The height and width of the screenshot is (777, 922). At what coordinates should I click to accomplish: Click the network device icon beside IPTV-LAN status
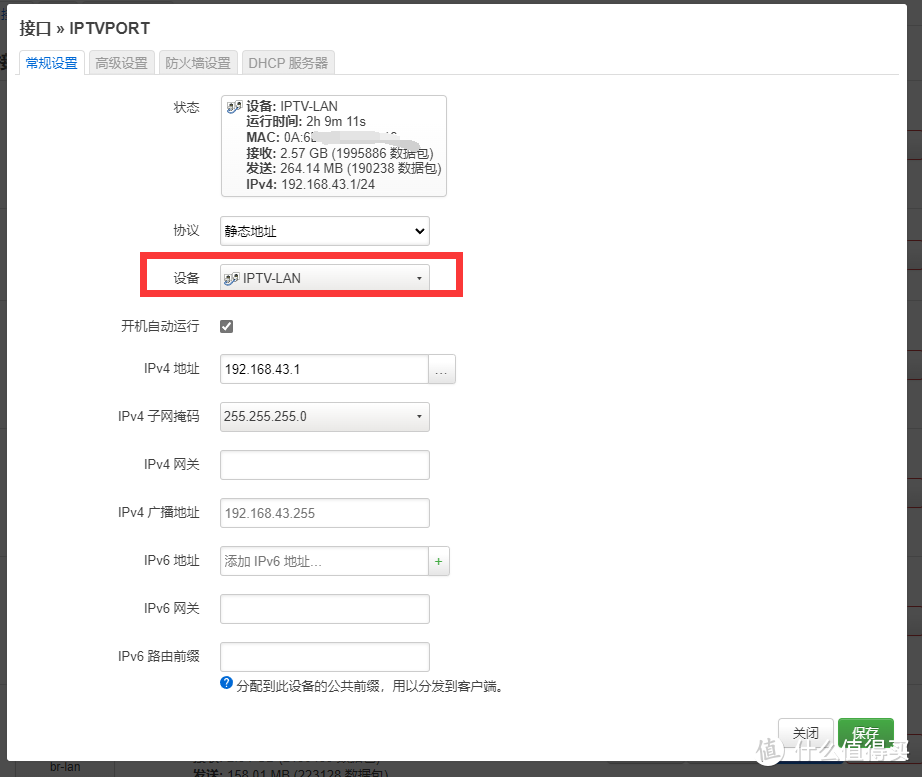[233, 106]
